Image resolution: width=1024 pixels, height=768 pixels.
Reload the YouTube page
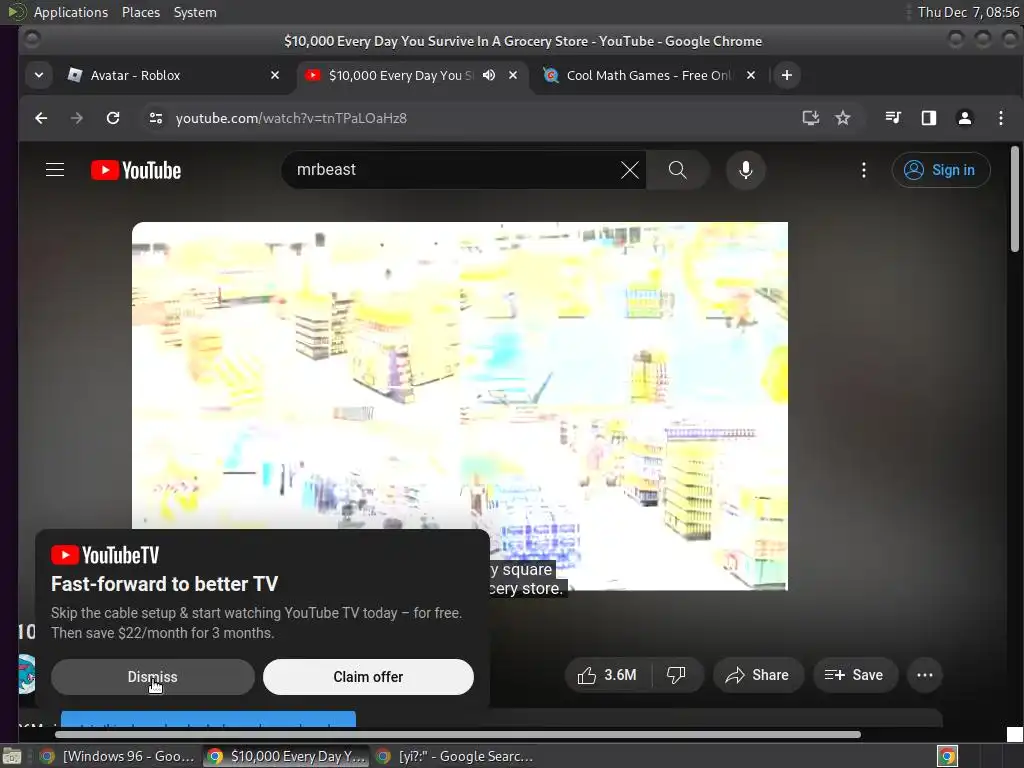click(113, 118)
